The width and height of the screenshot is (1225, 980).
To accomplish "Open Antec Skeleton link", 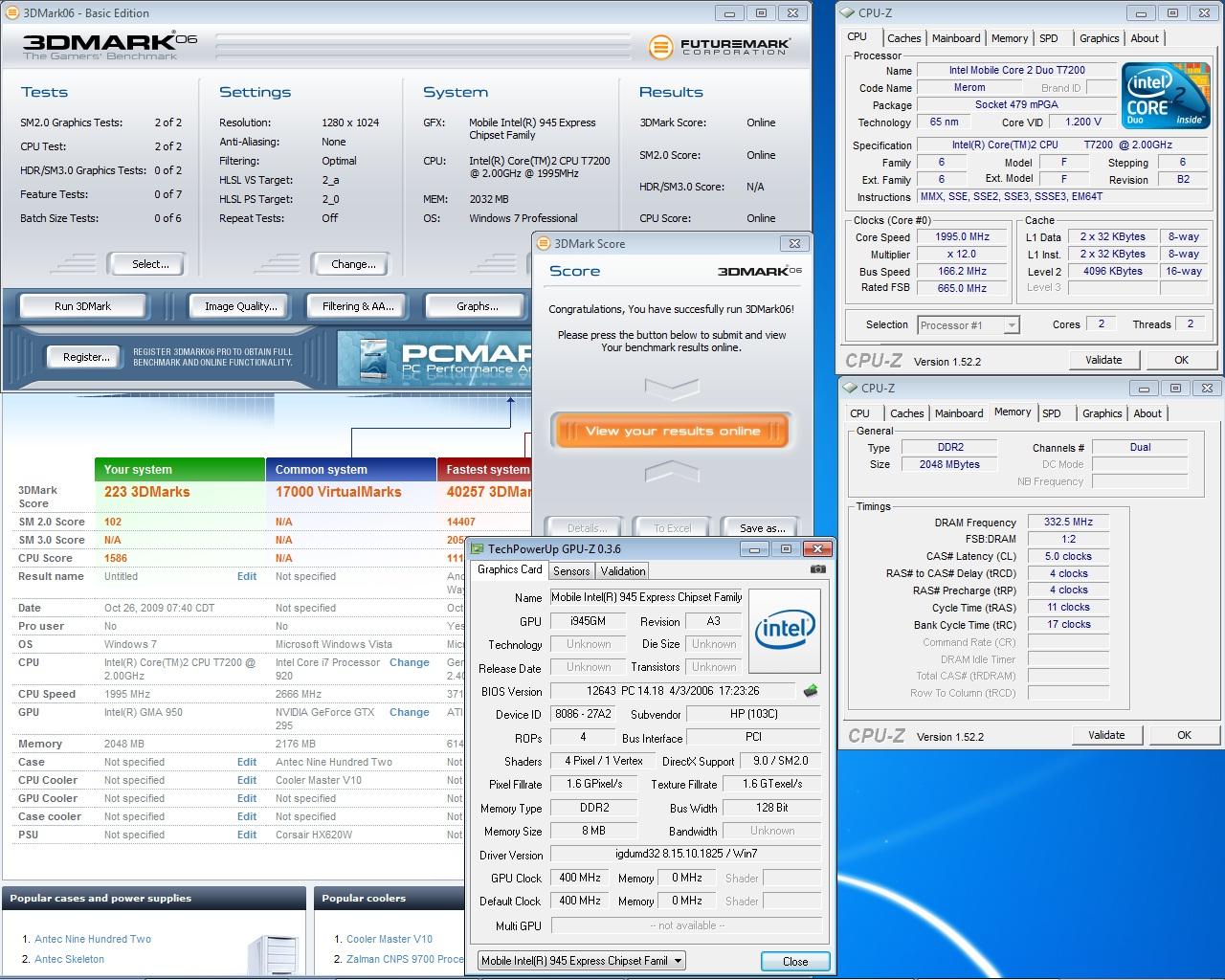I will point(69,959).
